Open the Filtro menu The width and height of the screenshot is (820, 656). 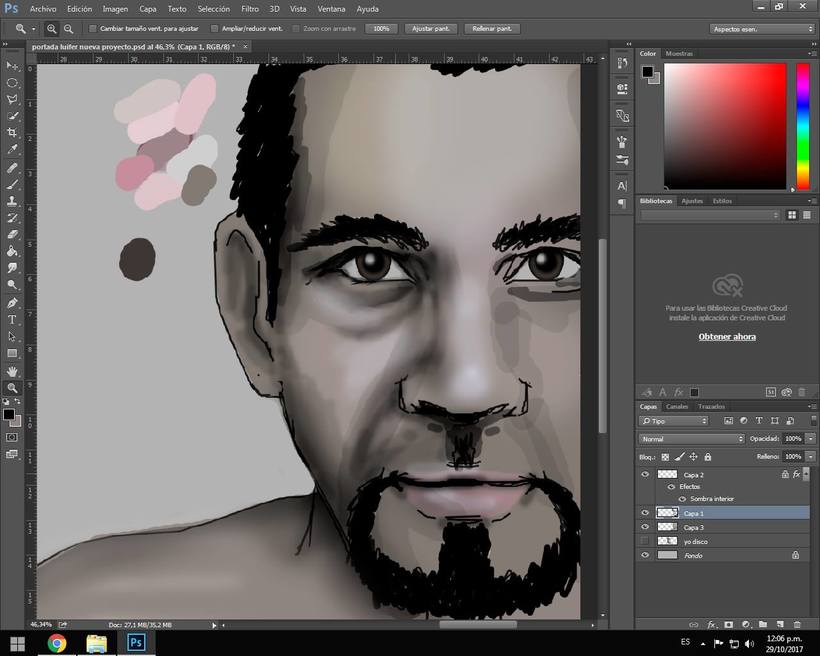249,8
